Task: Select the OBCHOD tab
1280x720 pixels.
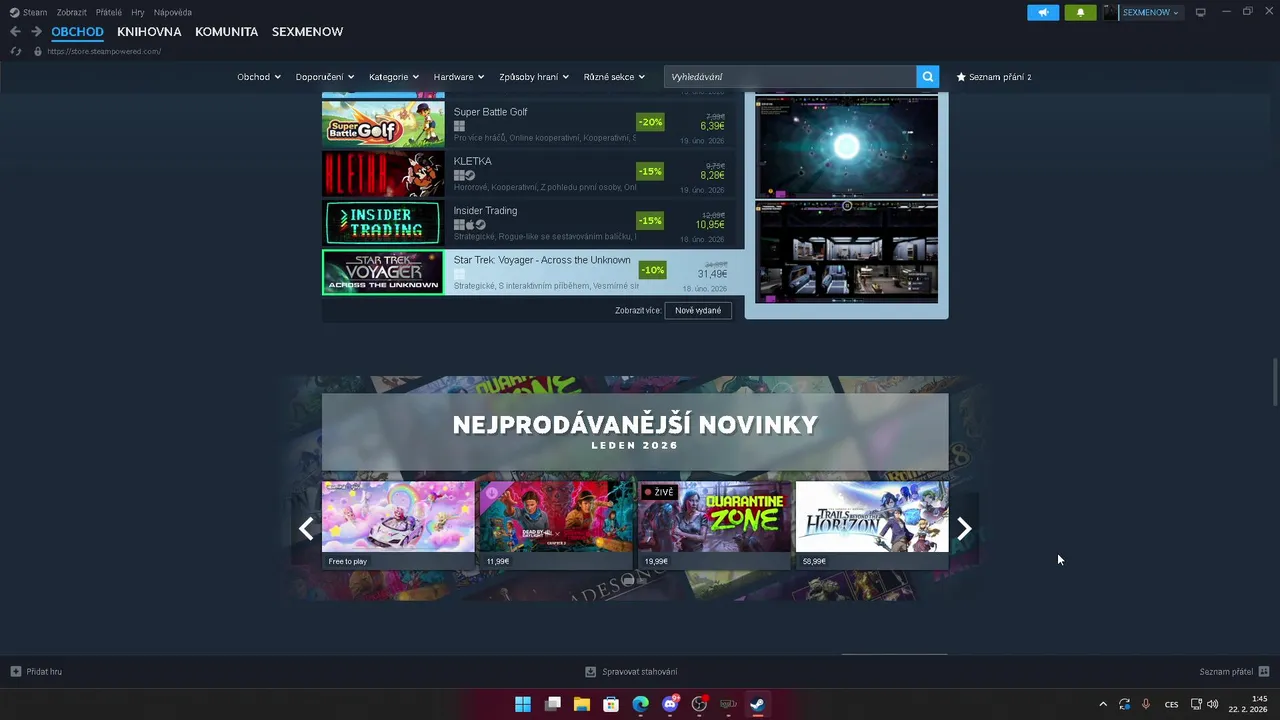Action: click(x=77, y=32)
